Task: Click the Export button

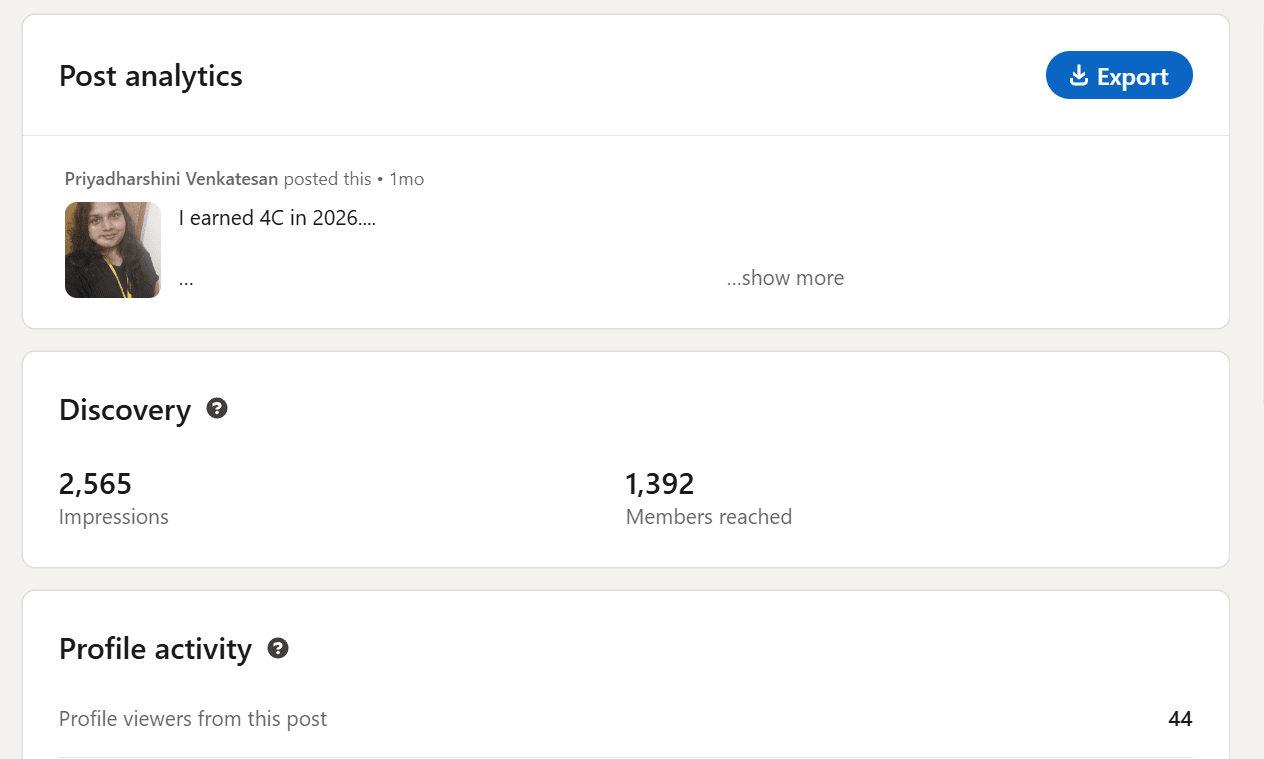Action: tap(1119, 76)
